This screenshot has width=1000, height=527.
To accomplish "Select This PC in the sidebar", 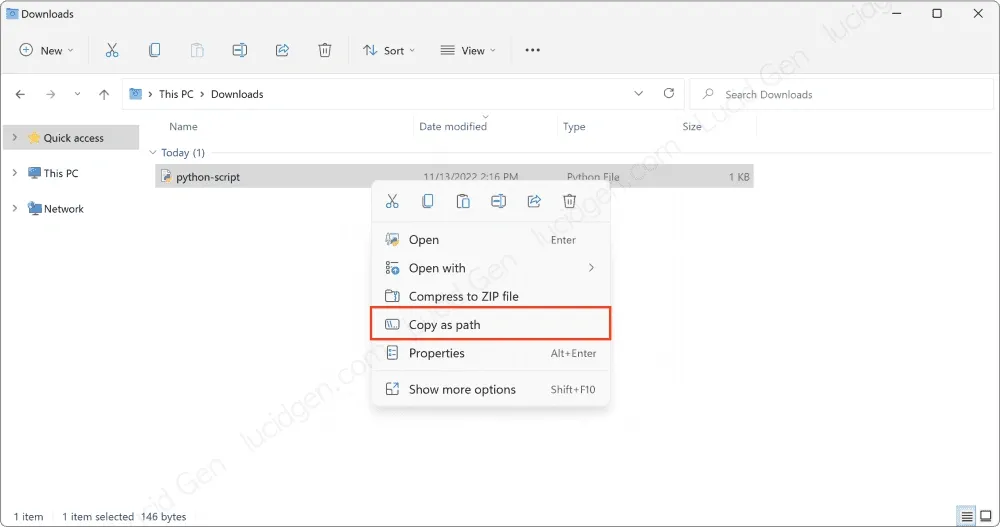I will 61,173.
